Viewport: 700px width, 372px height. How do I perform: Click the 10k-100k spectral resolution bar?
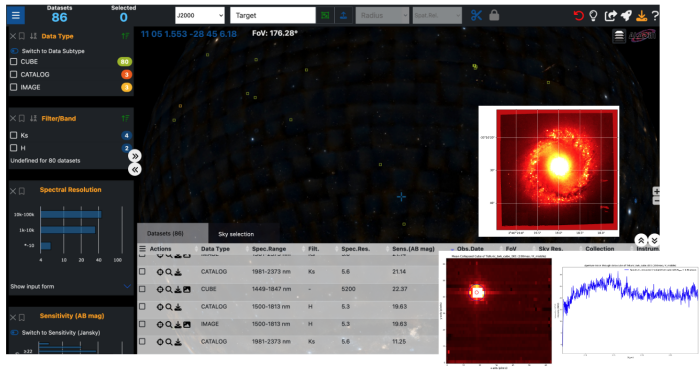(71, 214)
